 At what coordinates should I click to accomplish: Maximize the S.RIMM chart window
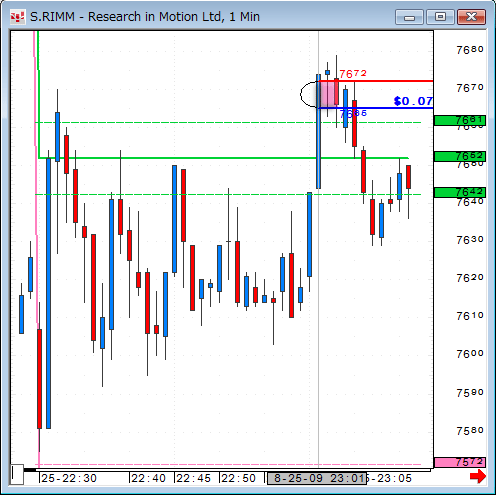point(440,17)
